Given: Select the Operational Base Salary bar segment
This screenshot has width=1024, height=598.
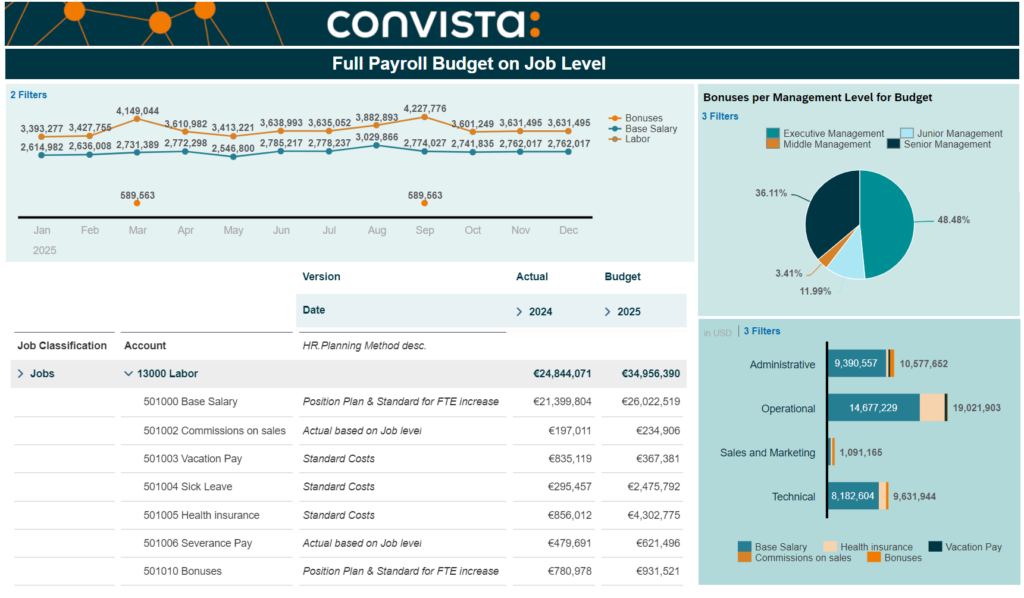Looking at the screenshot, I should click(873, 408).
